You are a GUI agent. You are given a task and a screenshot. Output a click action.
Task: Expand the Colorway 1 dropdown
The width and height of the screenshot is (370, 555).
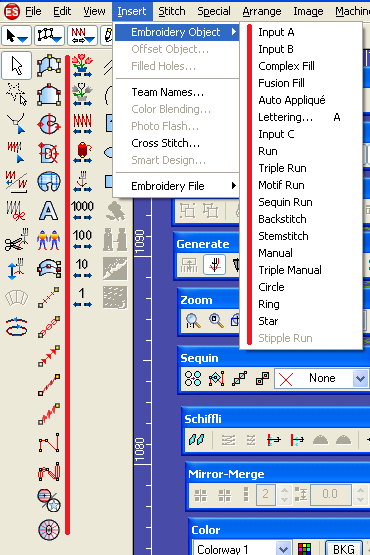point(283,549)
